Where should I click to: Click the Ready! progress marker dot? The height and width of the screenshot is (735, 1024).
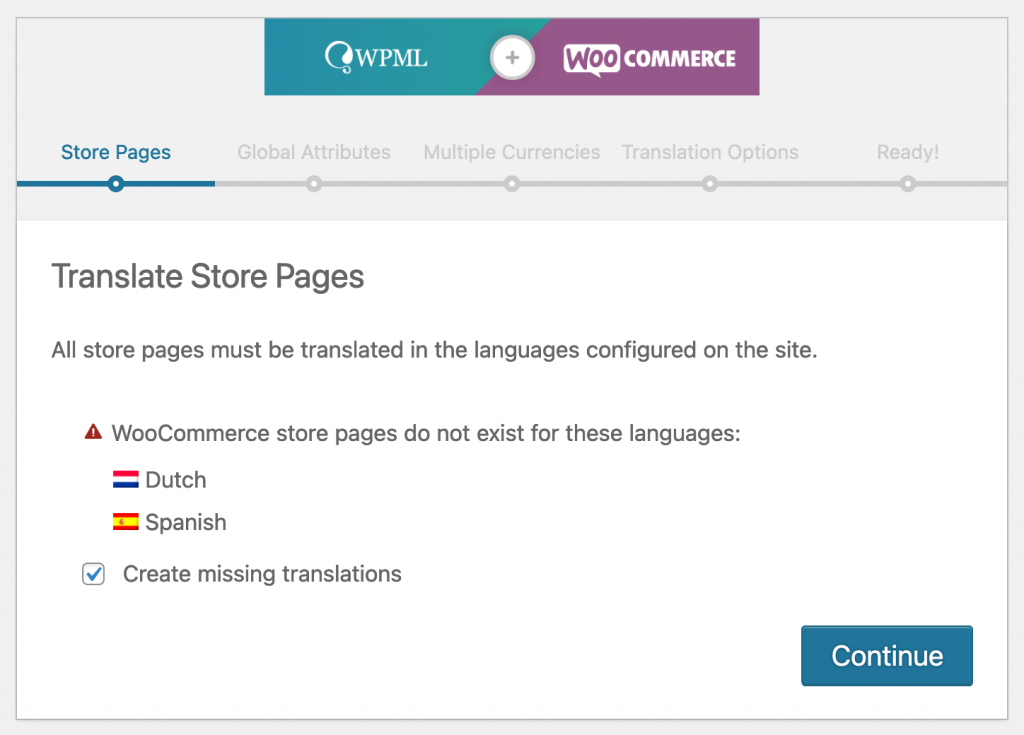[x=908, y=184]
